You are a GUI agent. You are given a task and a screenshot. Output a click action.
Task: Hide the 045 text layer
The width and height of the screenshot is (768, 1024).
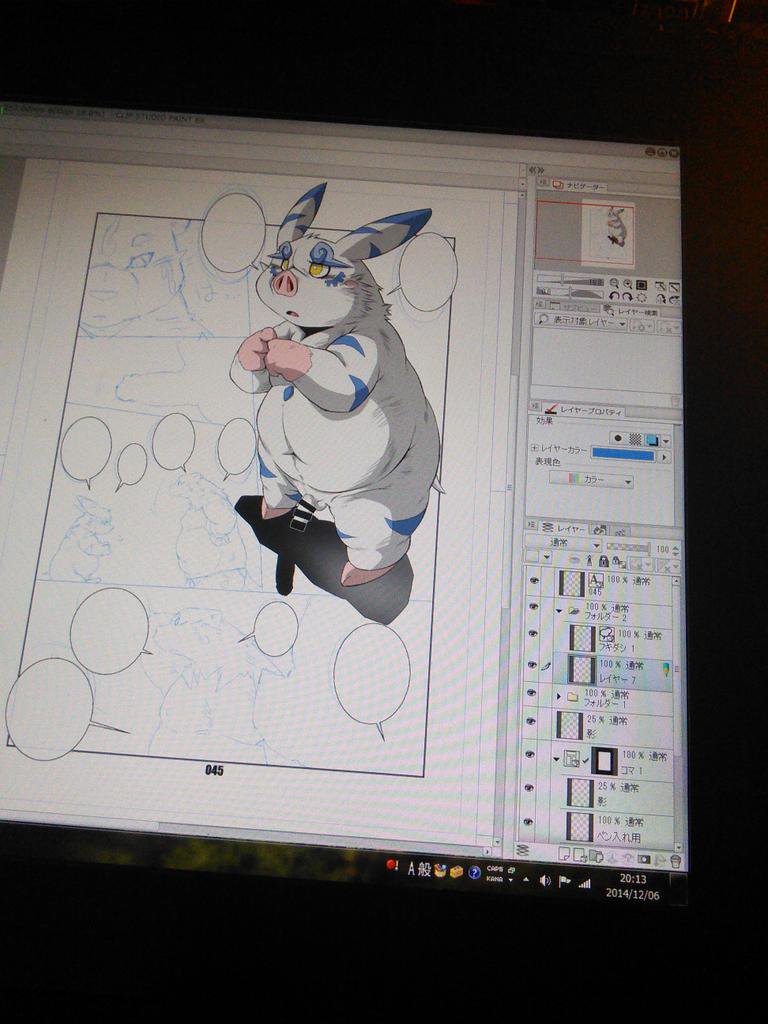coord(534,579)
